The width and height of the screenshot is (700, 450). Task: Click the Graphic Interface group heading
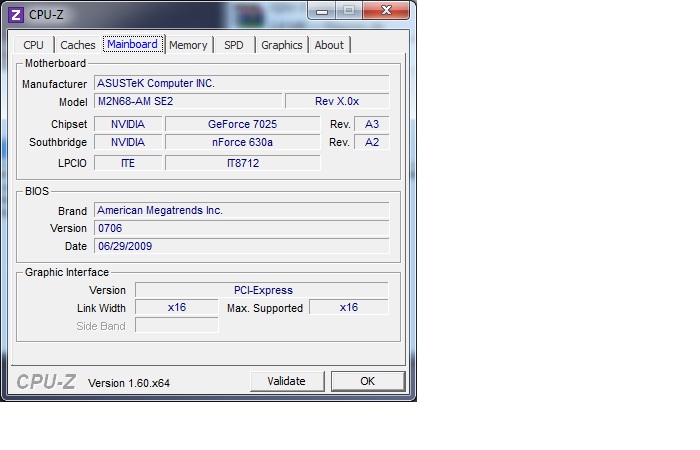click(67, 272)
